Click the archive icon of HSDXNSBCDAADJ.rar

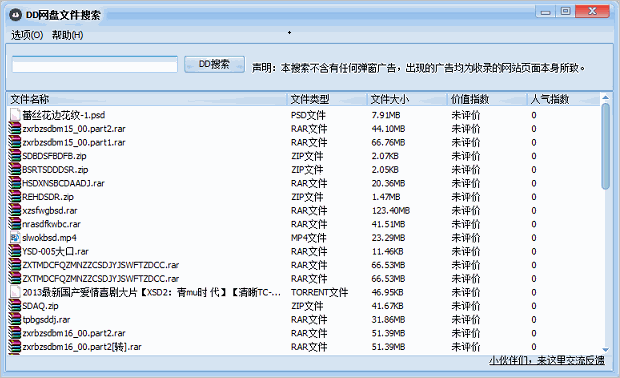click(15, 183)
